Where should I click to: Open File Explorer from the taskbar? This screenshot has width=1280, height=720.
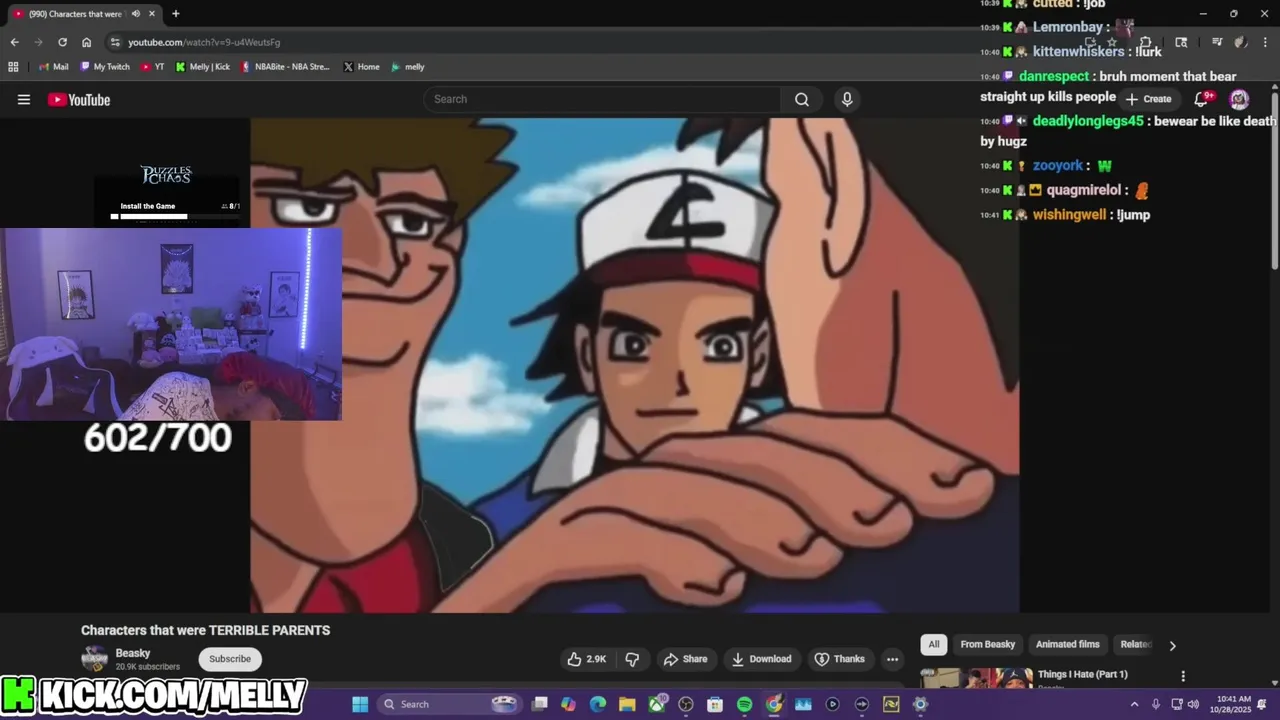(x=627, y=705)
